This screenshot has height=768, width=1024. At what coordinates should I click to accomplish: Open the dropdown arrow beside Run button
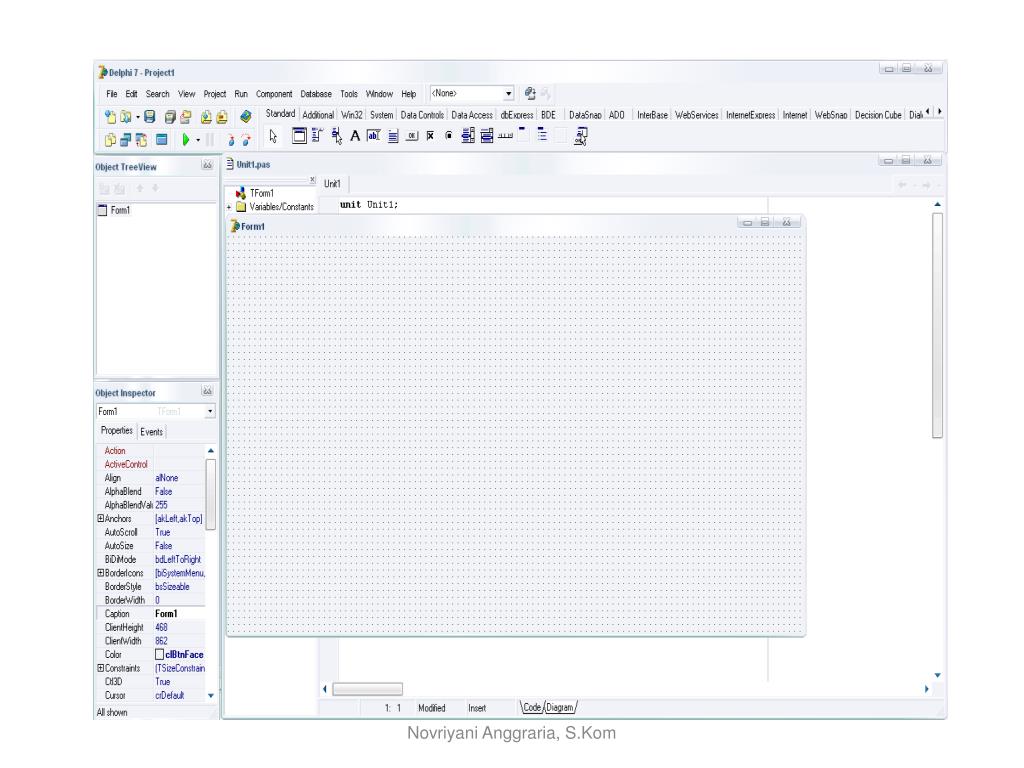198,140
